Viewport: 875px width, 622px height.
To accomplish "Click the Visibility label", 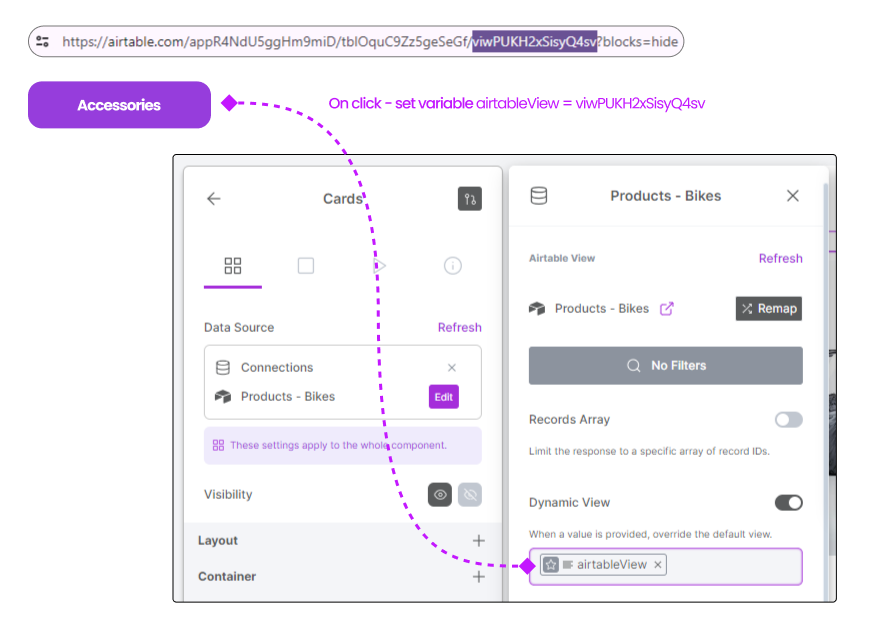I will (x=228, y=495).
